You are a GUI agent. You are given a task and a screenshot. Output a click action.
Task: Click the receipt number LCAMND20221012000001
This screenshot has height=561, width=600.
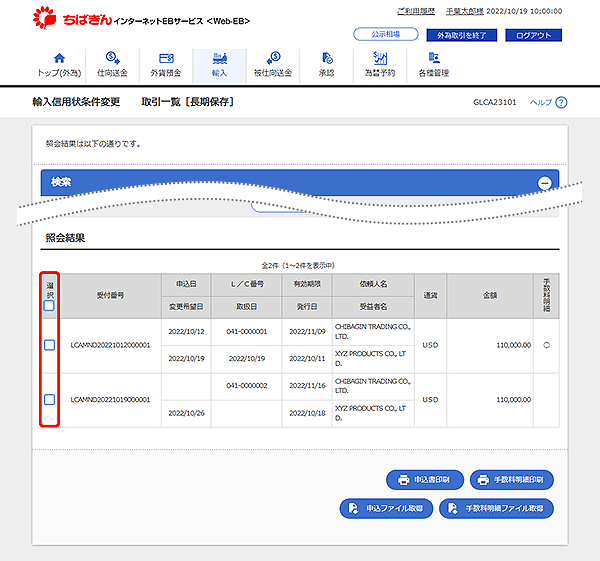click(110, 345)
